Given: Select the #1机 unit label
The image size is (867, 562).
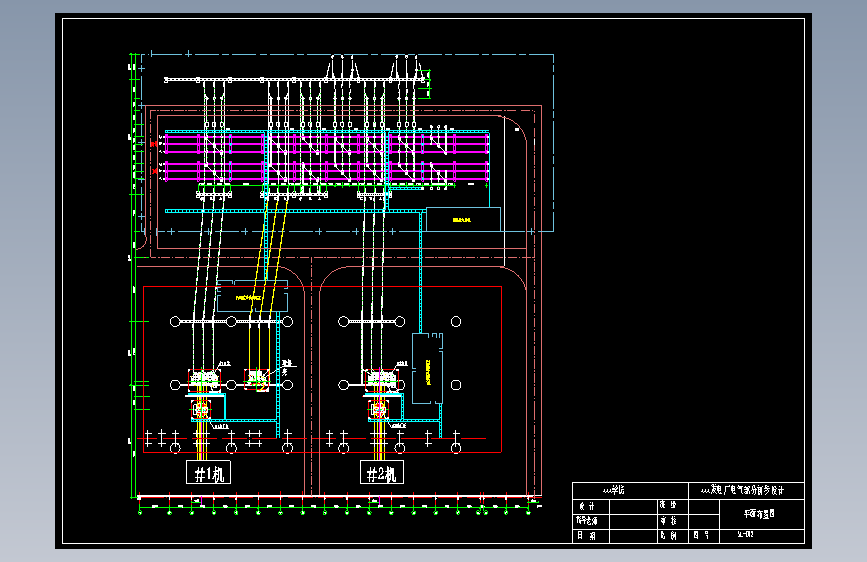Looking at the screenshot, I should point(208,473).
